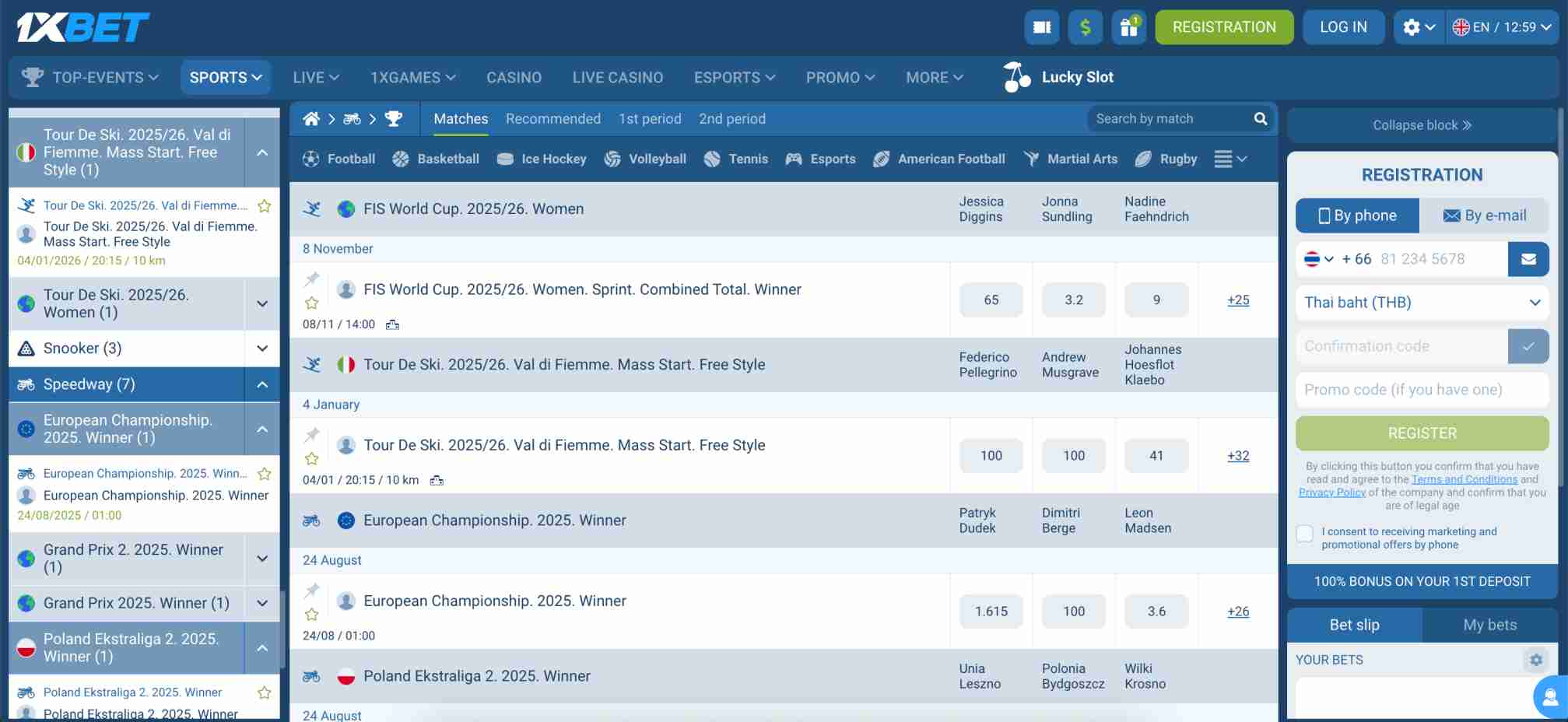Select the By e-mail registration option
This screenshot has height=722, width=1568.
coord(1484,216)
